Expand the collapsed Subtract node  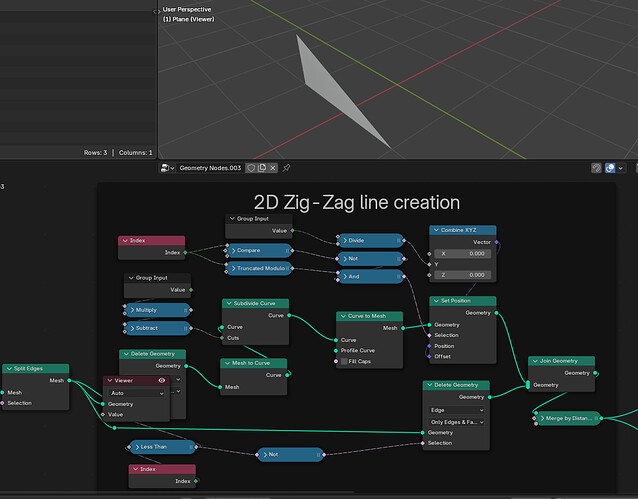(132, 328)
